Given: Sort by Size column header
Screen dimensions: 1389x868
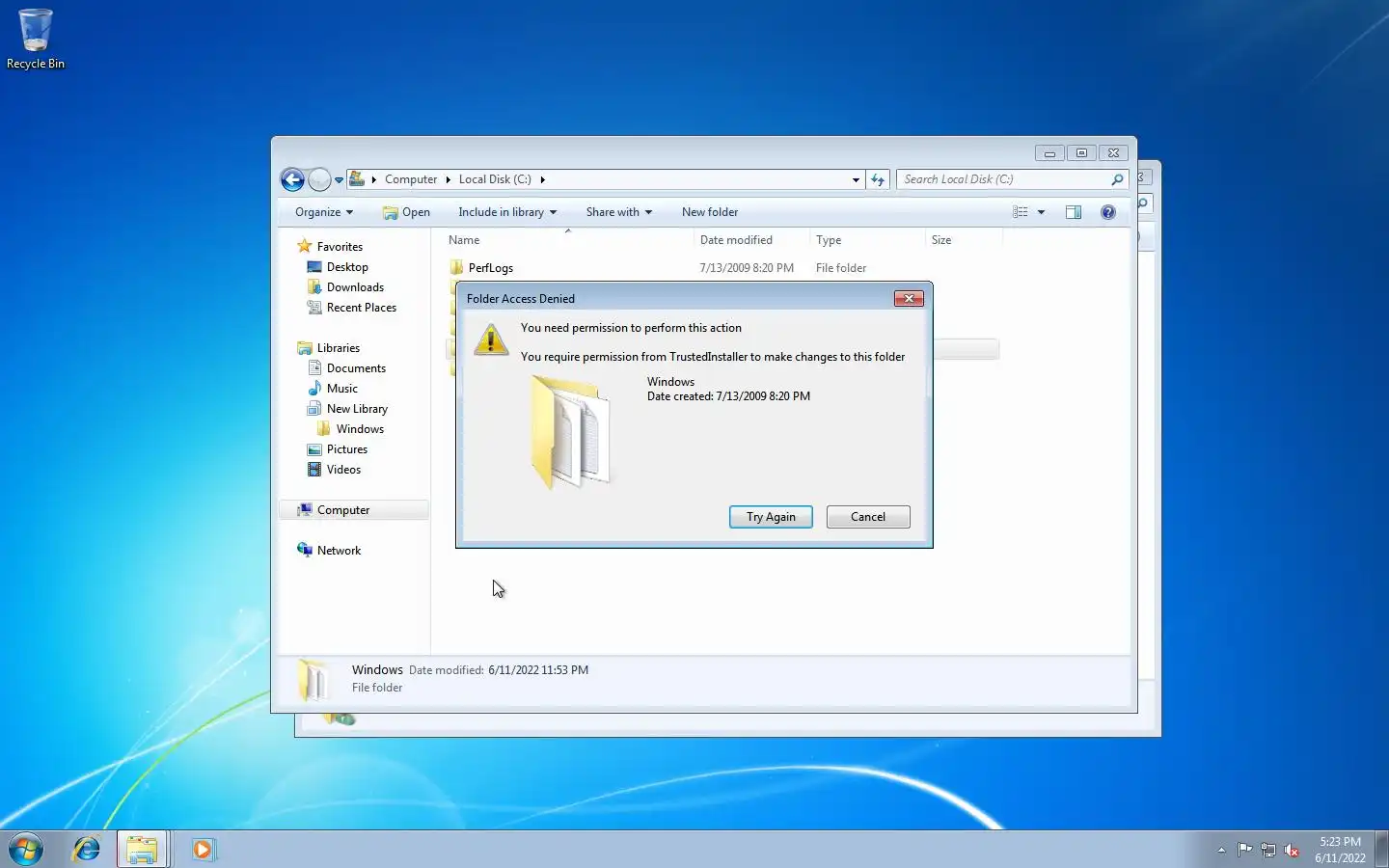Looking at the screenshot, I should coord(964,240).
